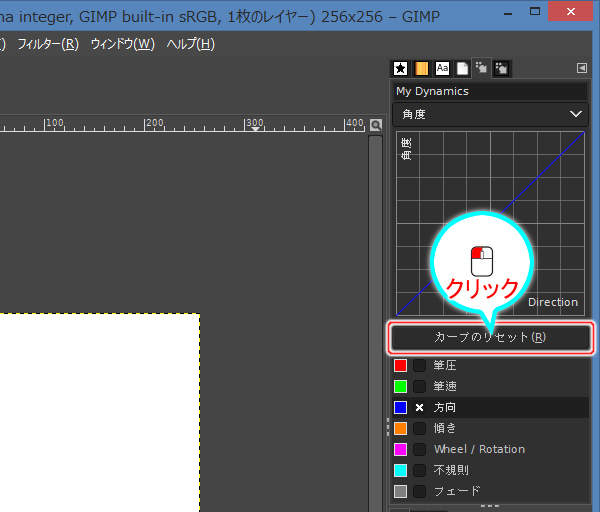Open the Document History page icon
600x512 pixels.
(x=462, y=68)
